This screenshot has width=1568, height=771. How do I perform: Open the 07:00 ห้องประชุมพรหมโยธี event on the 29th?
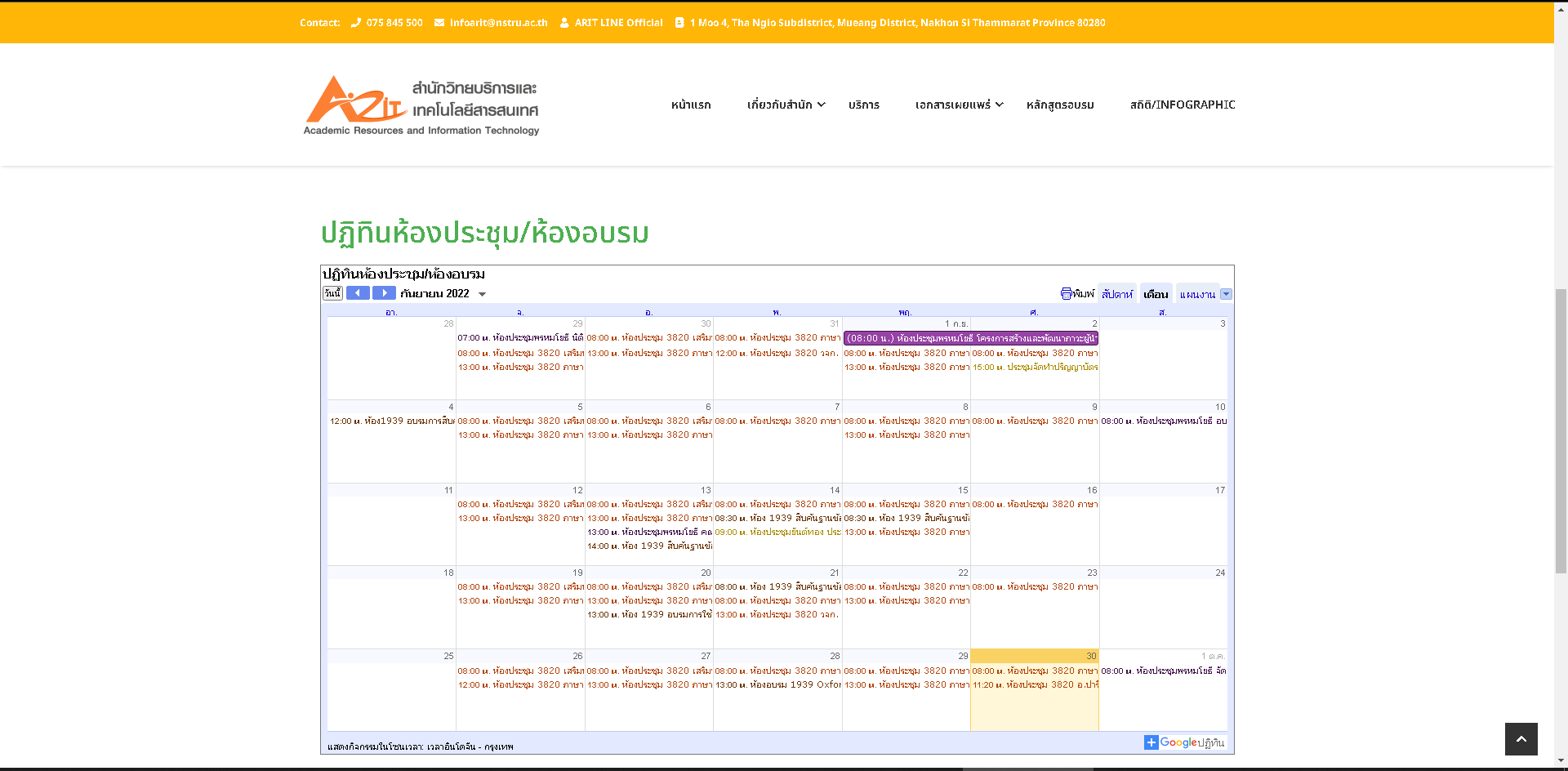point(520,338)
